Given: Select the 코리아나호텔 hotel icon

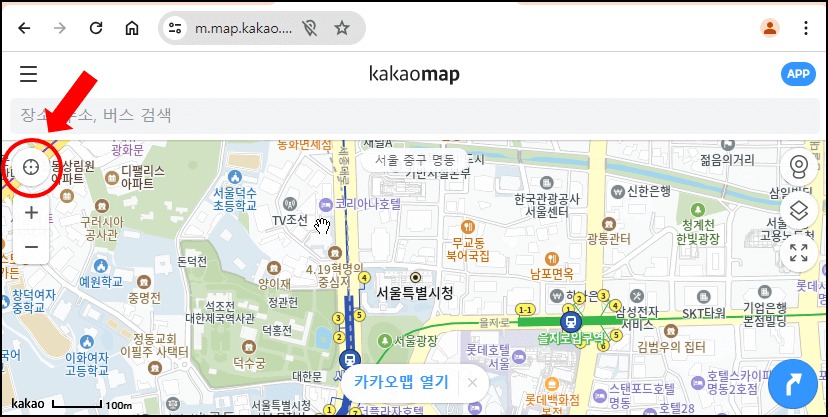Looking at the screenshot, I should (x=325, y=204).
